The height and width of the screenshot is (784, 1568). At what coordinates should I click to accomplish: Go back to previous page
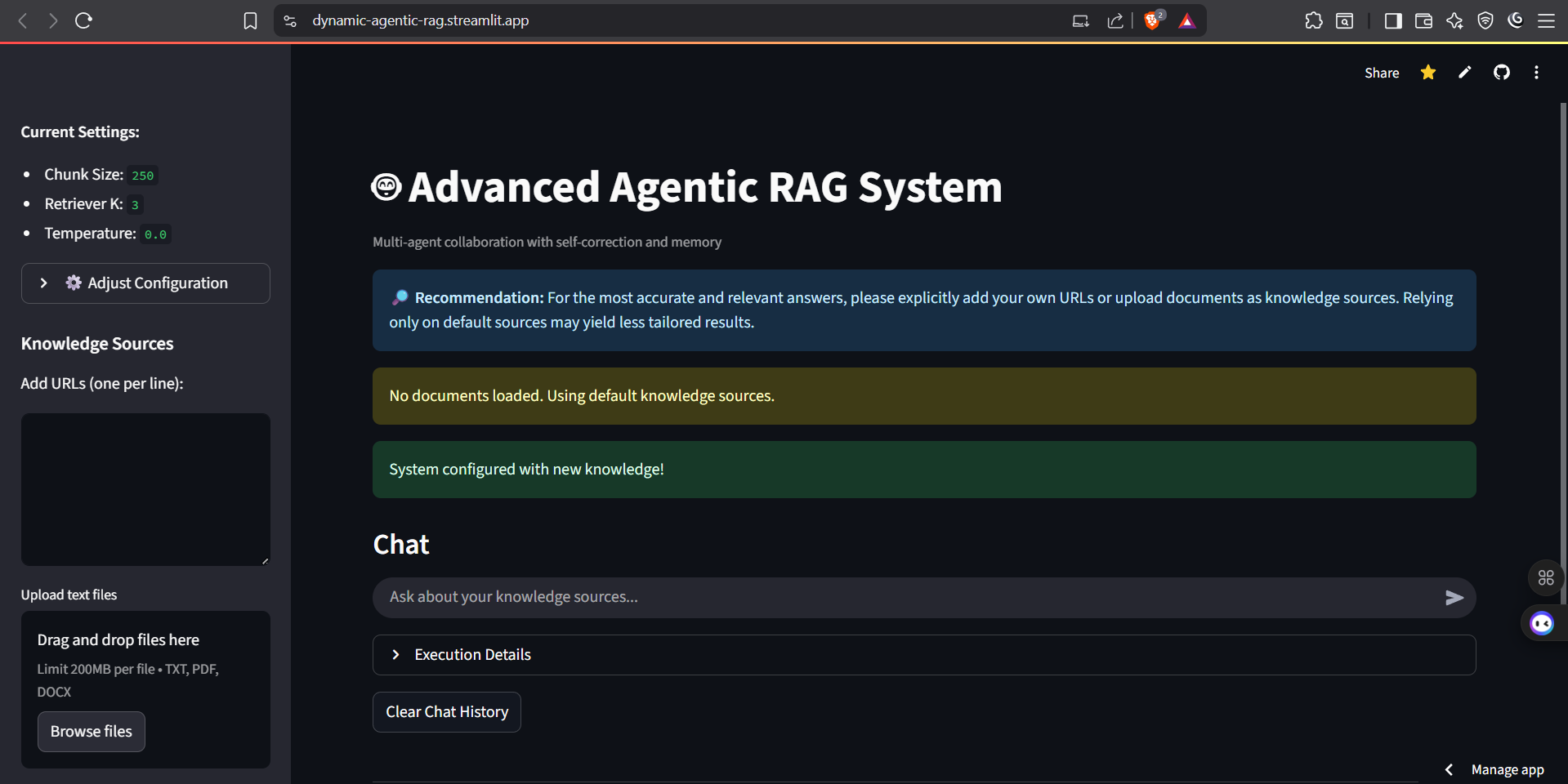[23, 20]
